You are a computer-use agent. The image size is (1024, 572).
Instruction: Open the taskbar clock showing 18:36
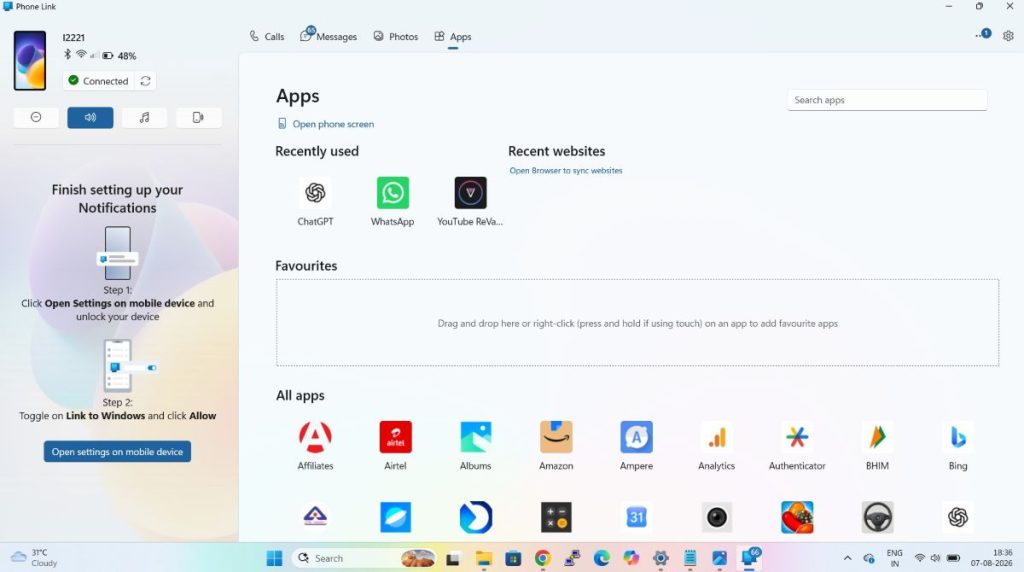tap(991, 558)
